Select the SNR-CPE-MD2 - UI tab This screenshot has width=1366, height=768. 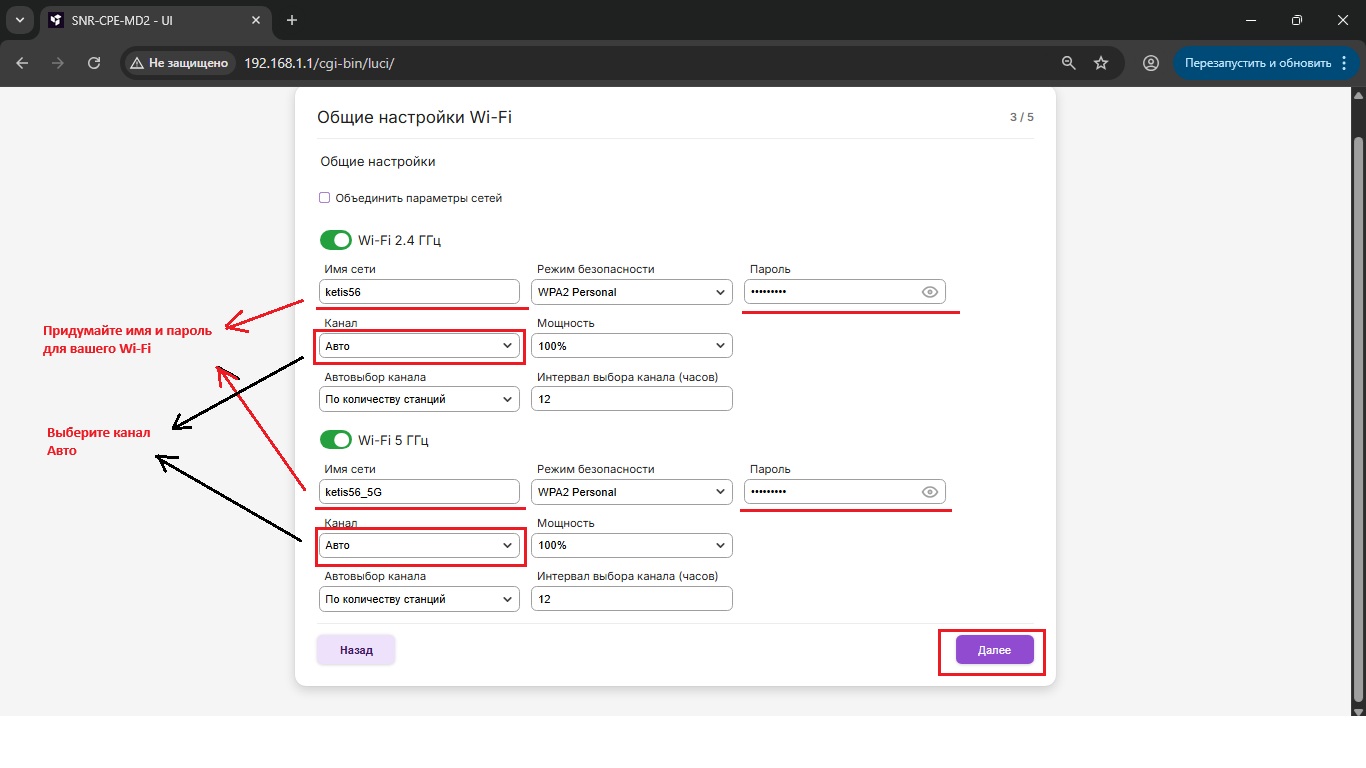(156, 20)
